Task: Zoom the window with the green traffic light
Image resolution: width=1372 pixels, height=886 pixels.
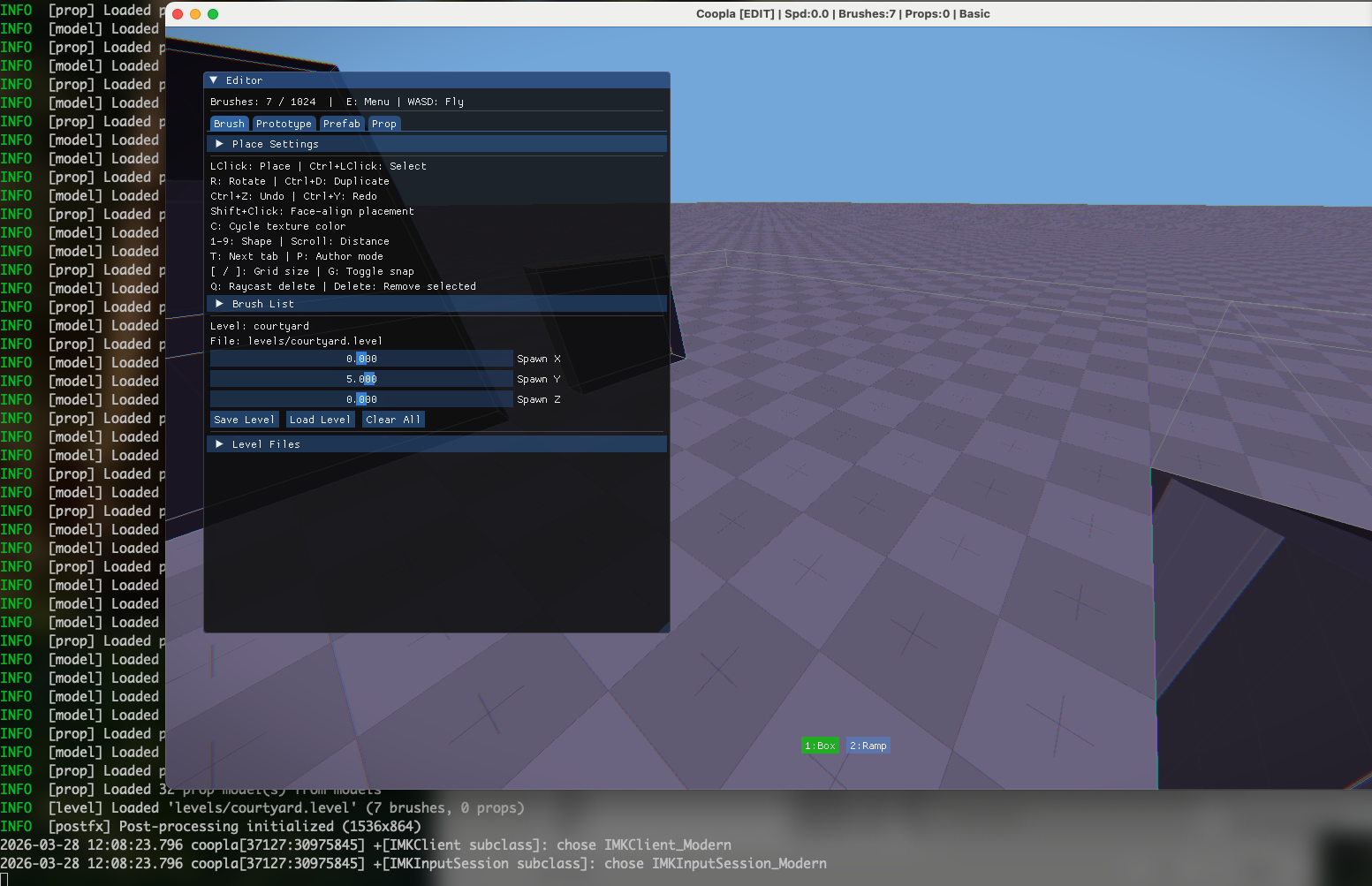Action: click(212, 14)
